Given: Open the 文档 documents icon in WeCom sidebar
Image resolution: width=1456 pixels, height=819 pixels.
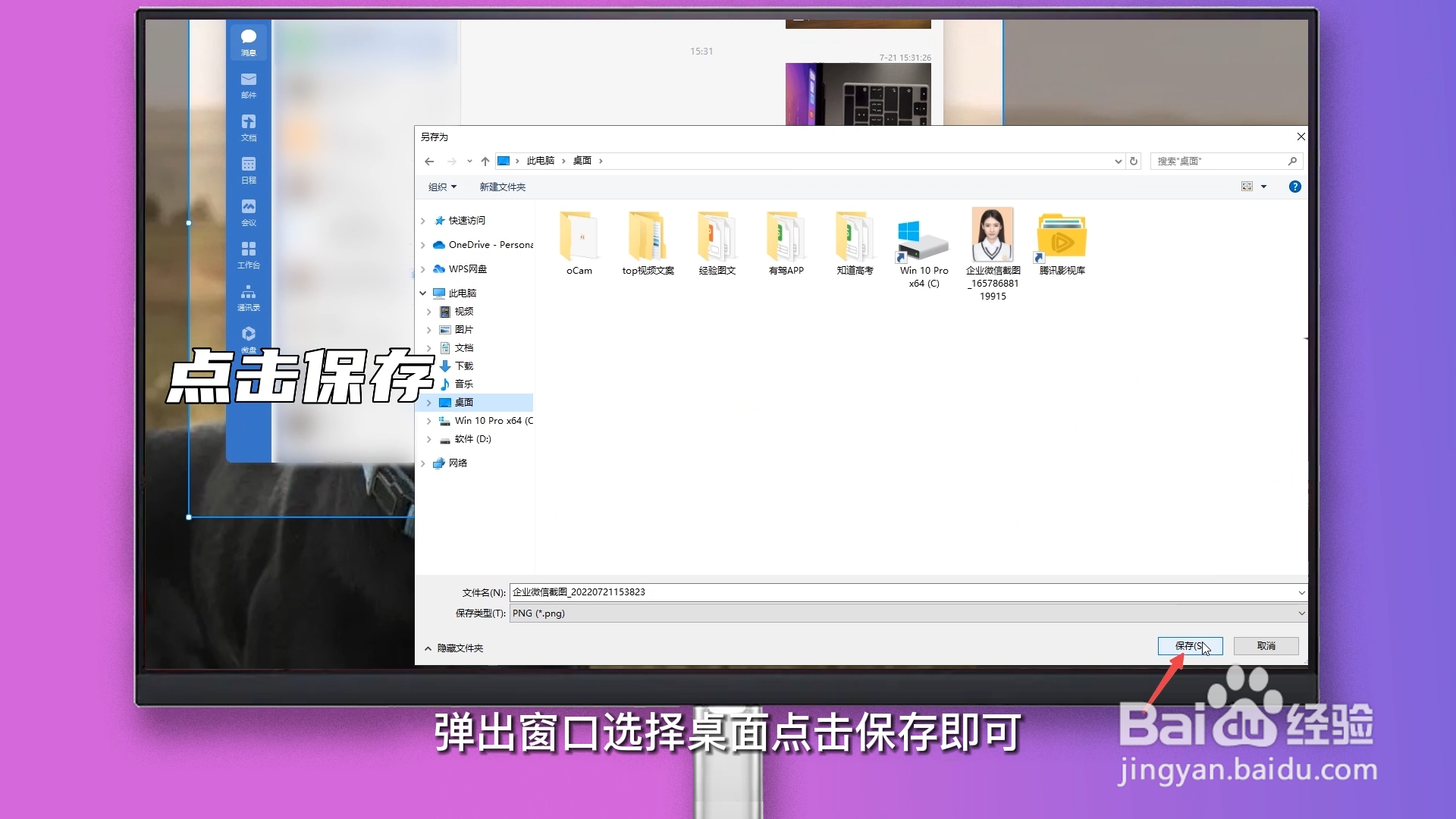Looking at the screenshot, I should pyautogui.click(x=249, y=127).
